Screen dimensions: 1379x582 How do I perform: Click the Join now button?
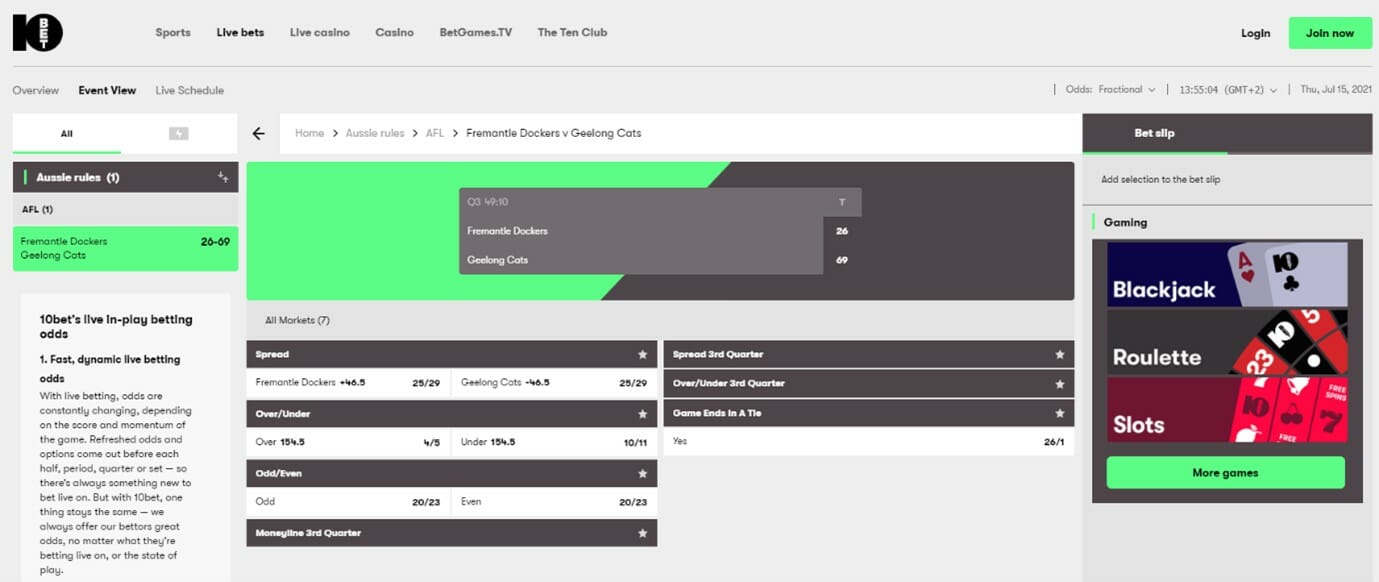[1330, 33]
